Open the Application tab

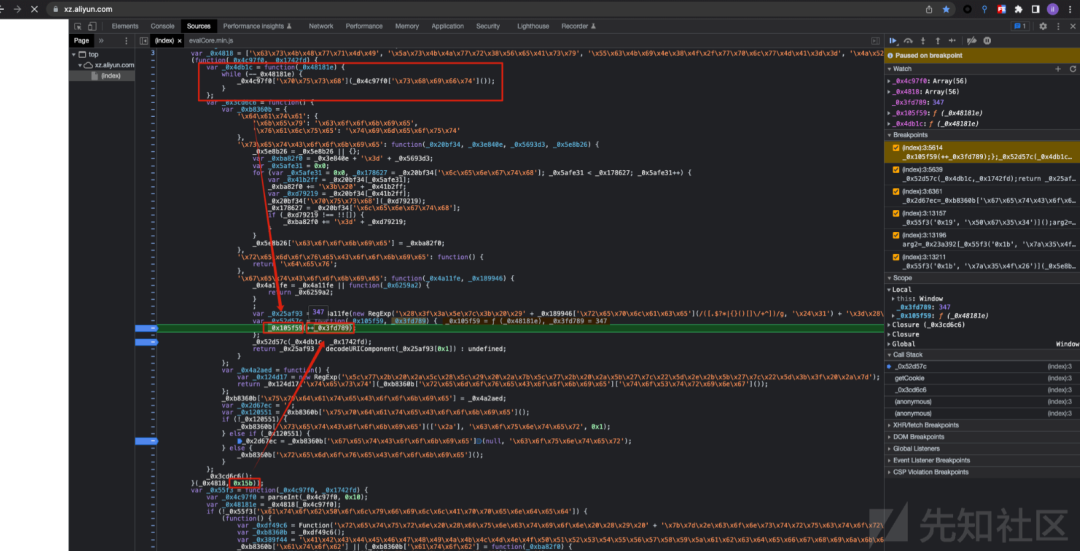tap(448, 26)
